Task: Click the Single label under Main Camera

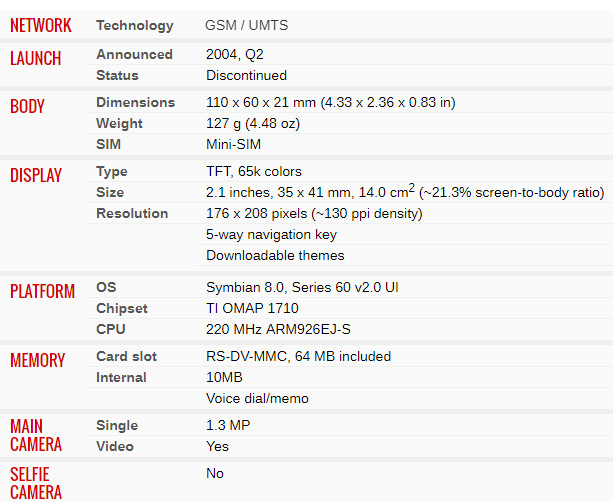Action: (x=117, y=426)
